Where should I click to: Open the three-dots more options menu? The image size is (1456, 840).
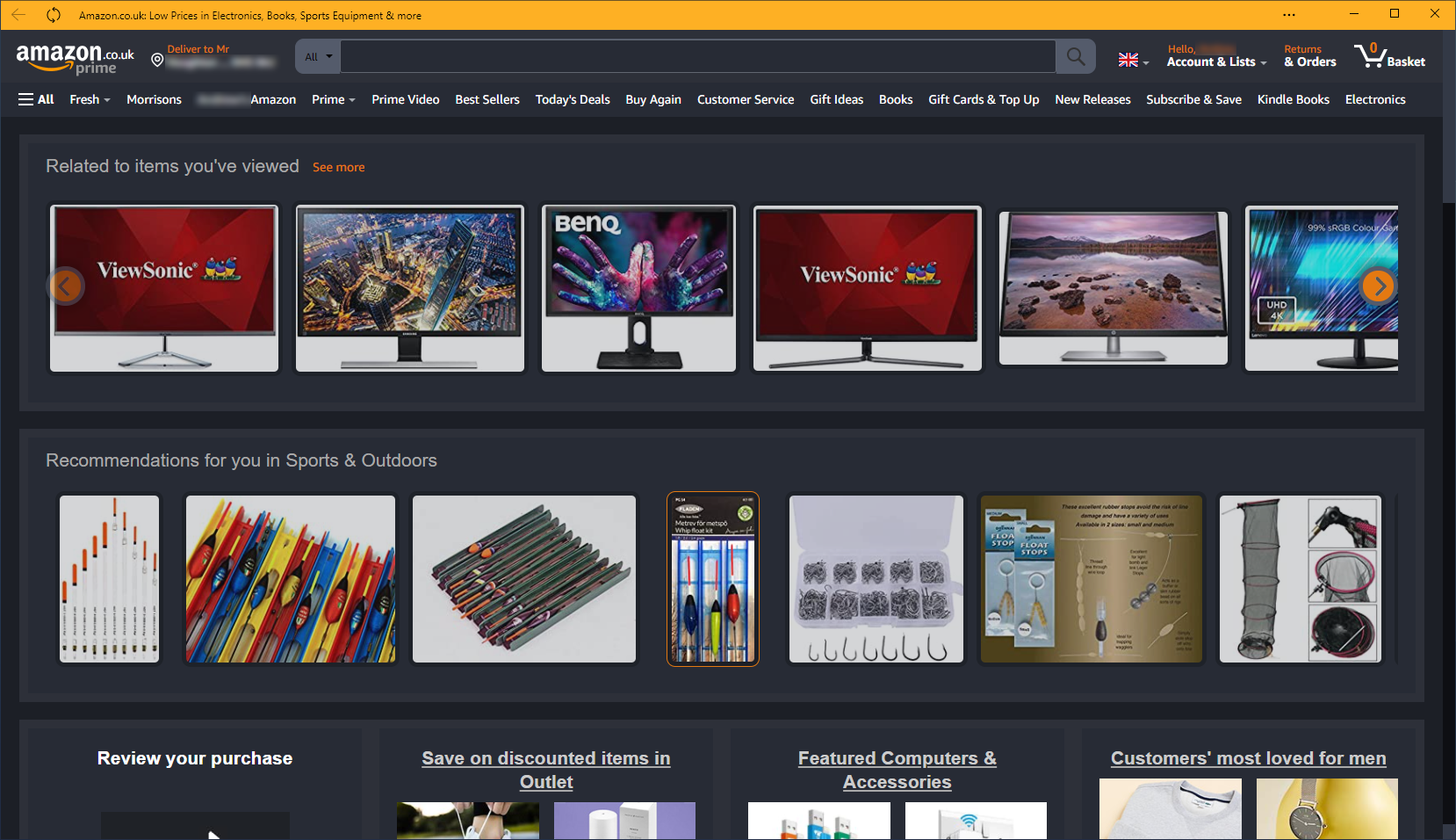pos(1288,15)
